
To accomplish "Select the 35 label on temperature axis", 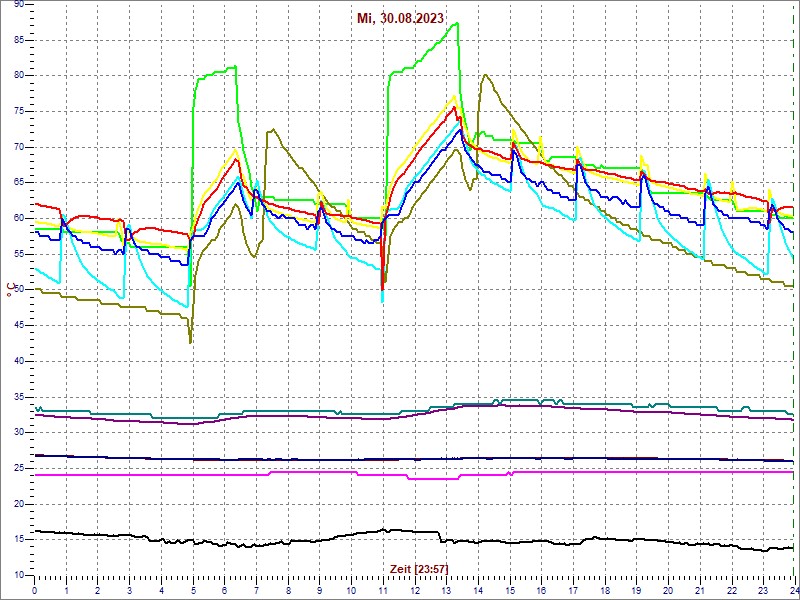I will click(x=18, y=397).
